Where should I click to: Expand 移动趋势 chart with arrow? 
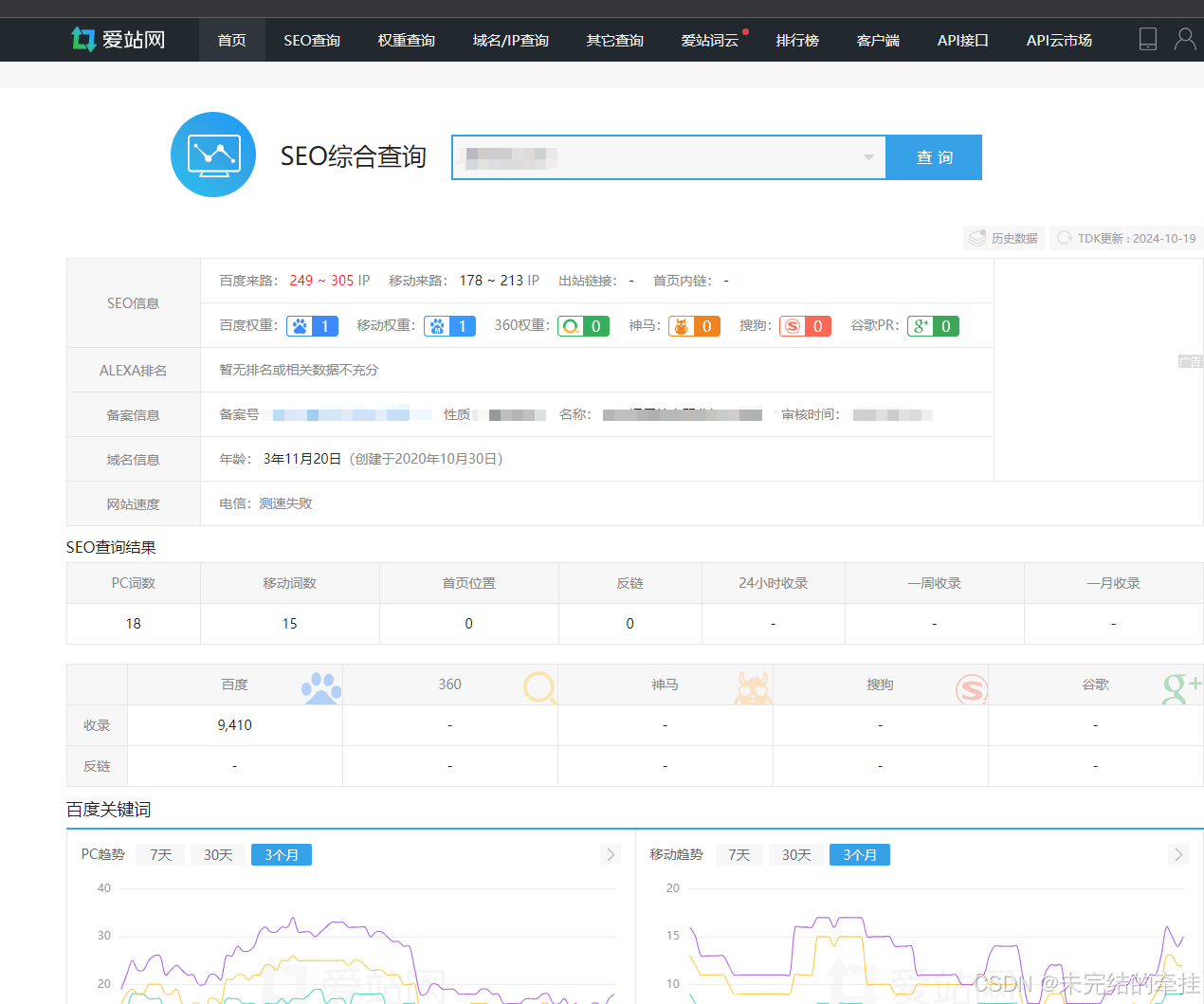point(1178,854)
